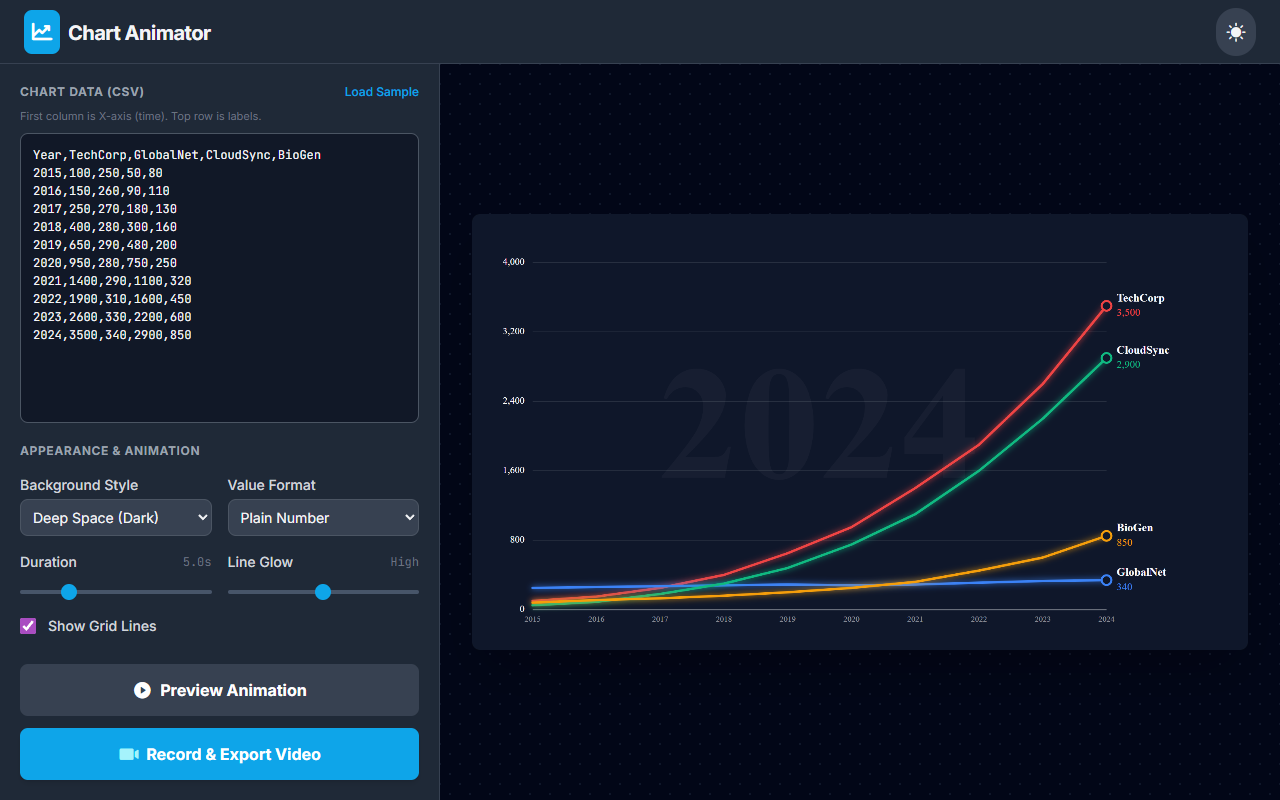Click the Line Glow slider handle
The width and height of the screenshot is (1280, 800).
pos(322,592)
